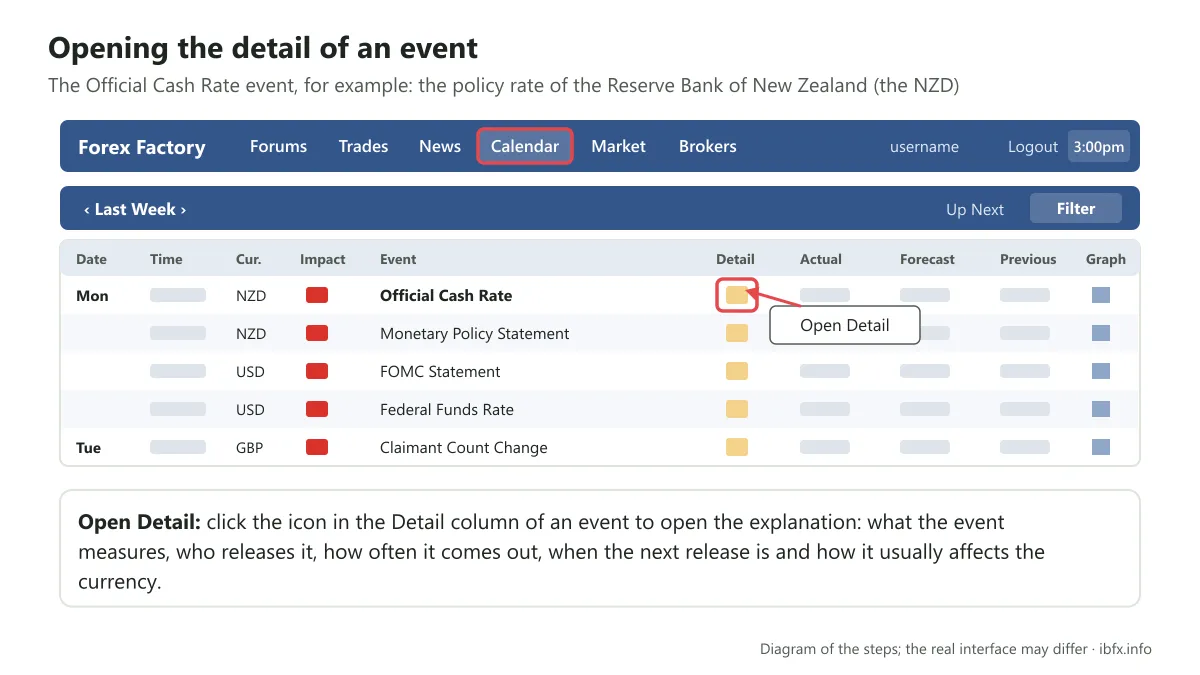Click NZD currency in Official Cash Rate row
This screenshot has height=675, width=1200.
250,295
